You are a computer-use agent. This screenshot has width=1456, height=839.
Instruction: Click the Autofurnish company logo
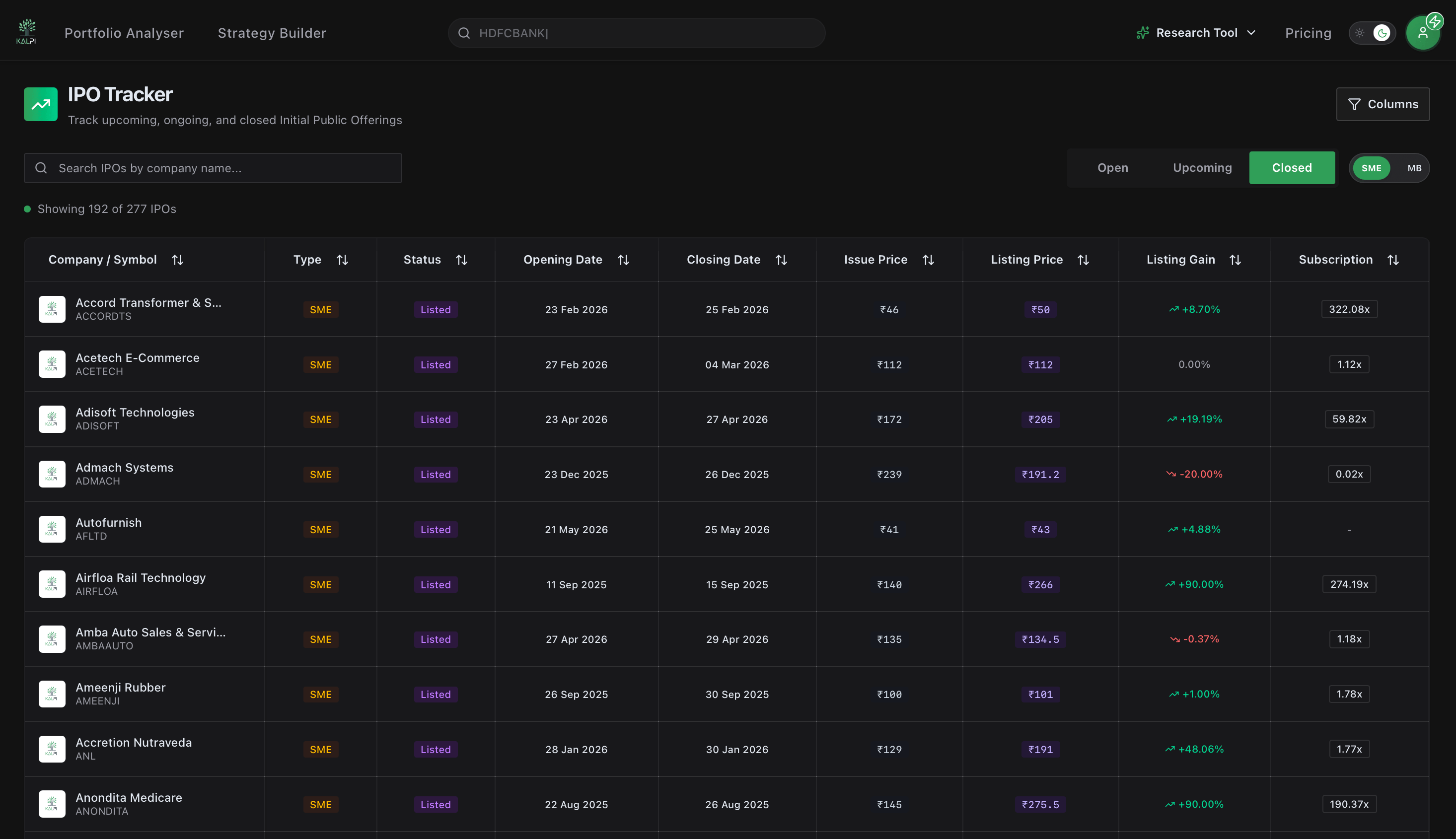[52, 529]
